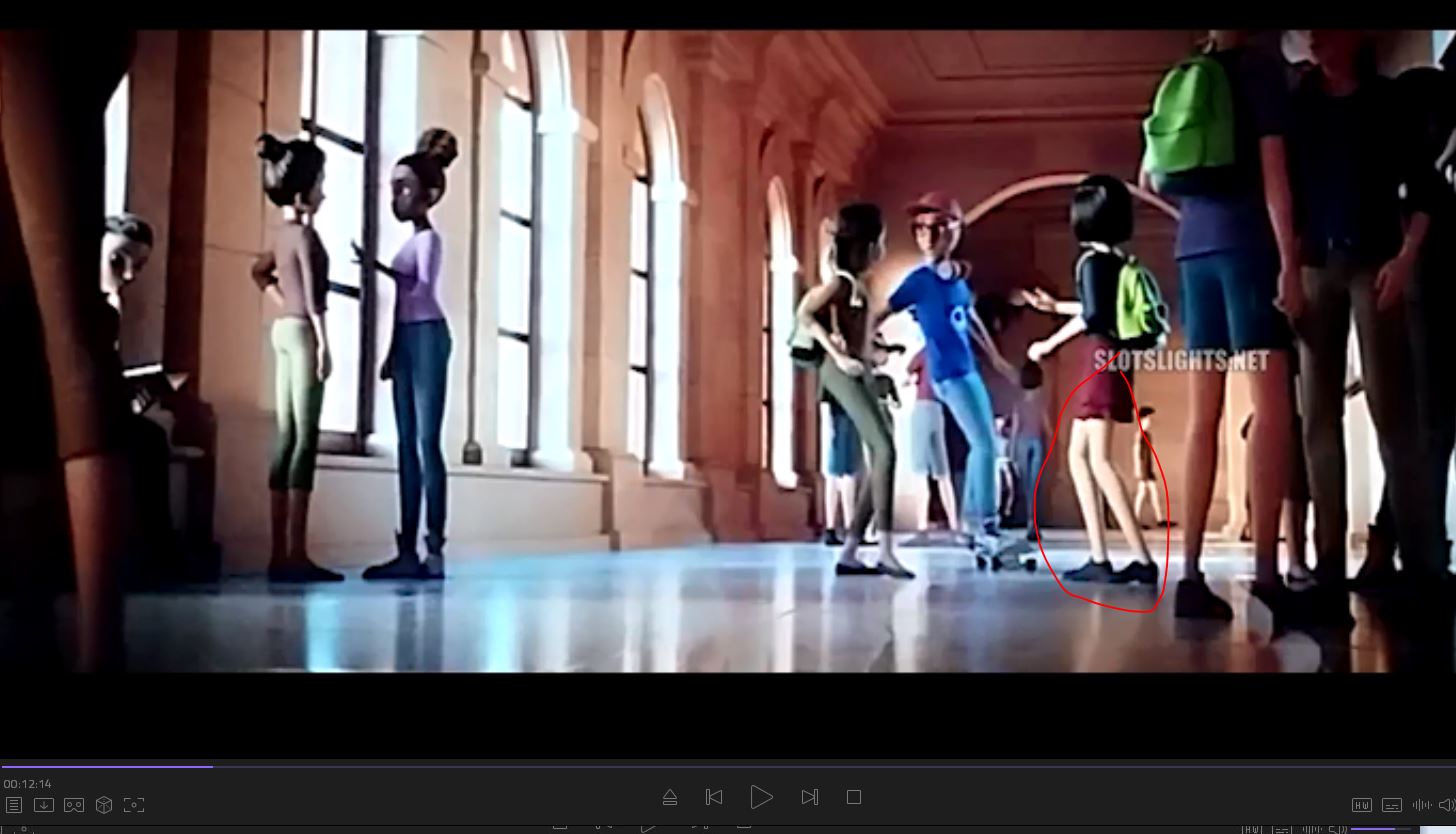Click the SLOTSLIGHTS.NET watermark in the video
The image size is (1456, 834).
[1180, 360]
